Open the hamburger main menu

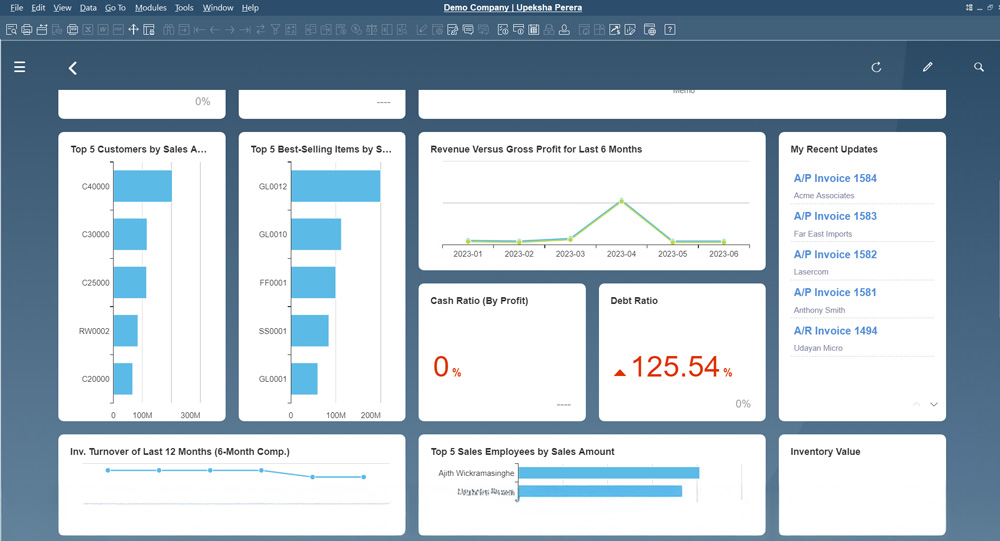coord(20,67)
